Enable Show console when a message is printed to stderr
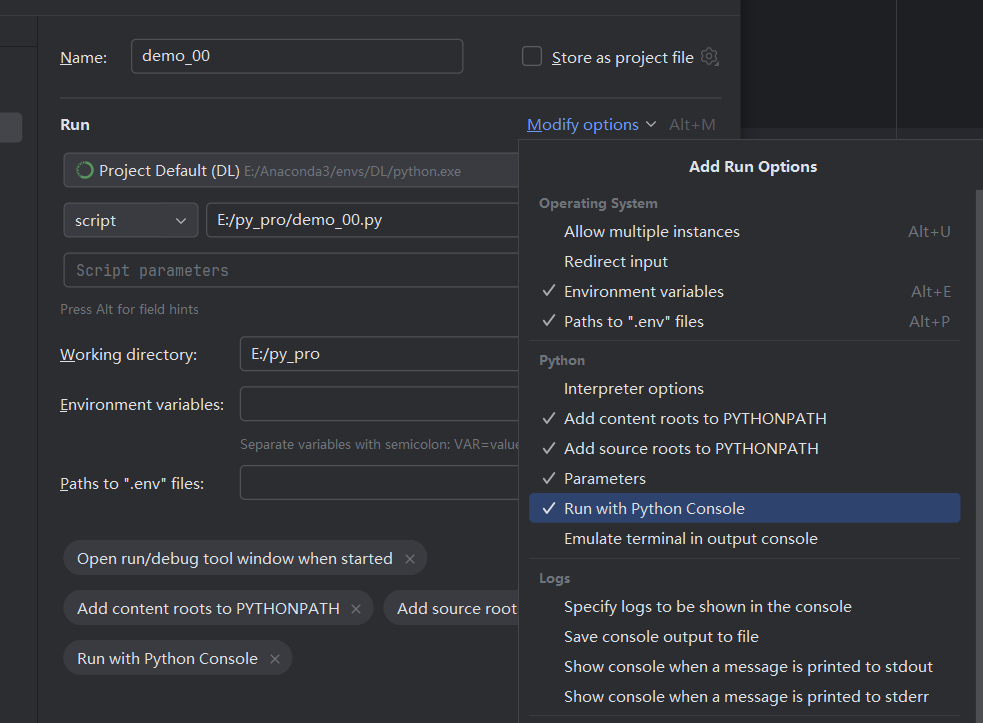The height and width of the screenshot is (723, 983). click(745, 697)
